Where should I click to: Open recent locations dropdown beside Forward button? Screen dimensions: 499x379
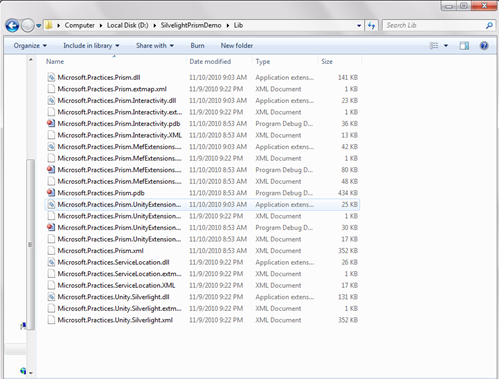pyautogui.click(x=39, y=26)
